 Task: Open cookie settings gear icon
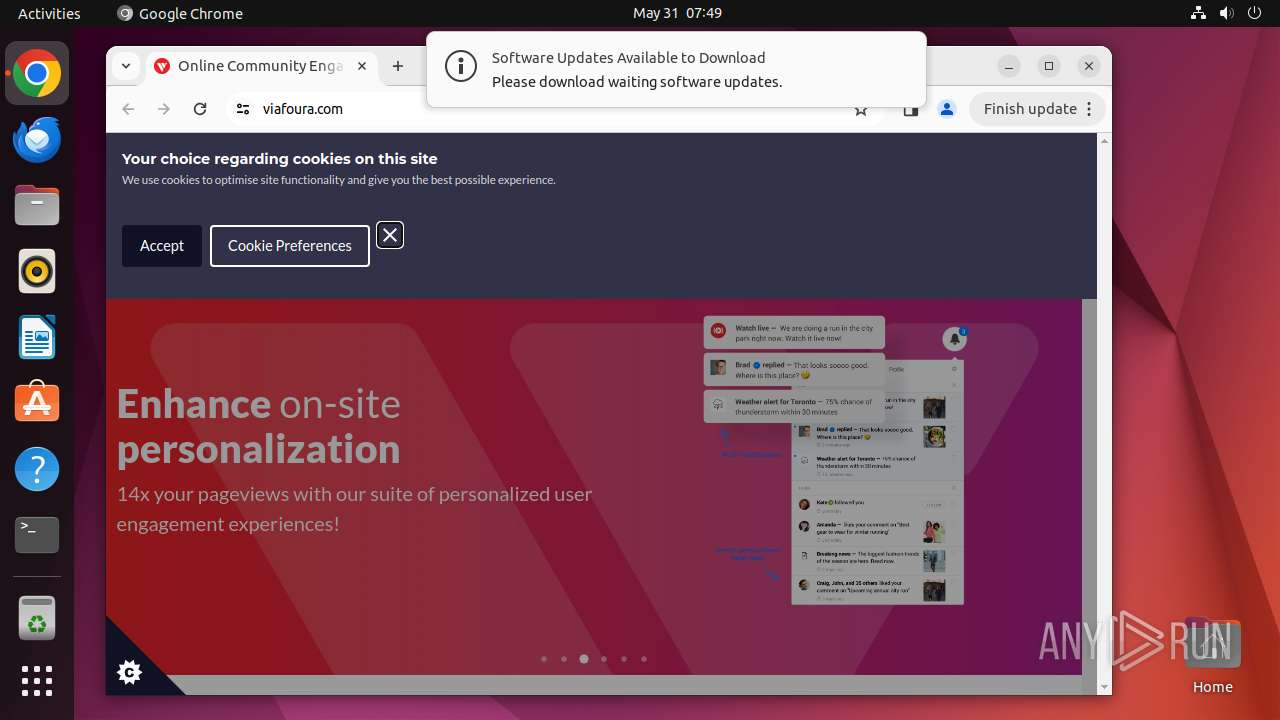click(x=129, y=672)
